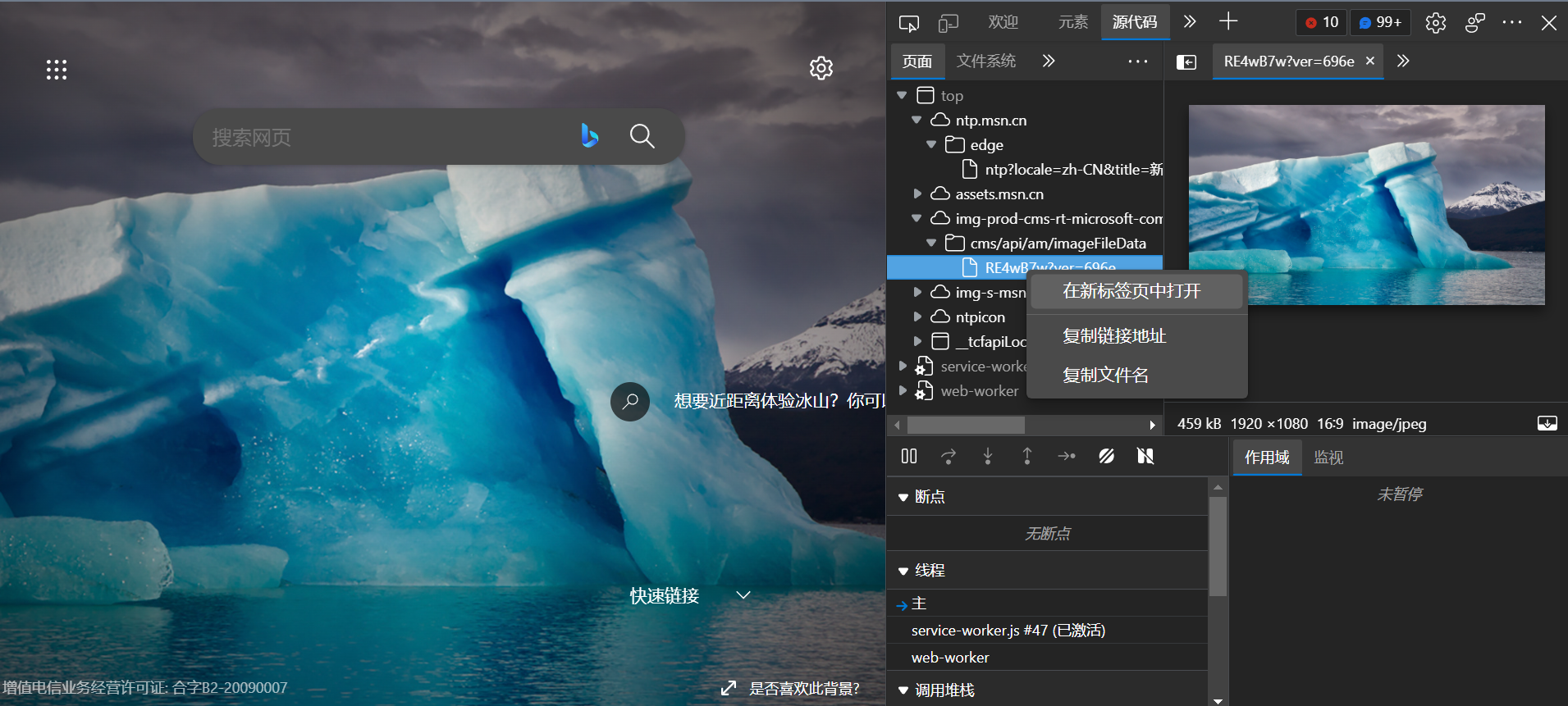Click the 搜索网页 search input field

386,137
